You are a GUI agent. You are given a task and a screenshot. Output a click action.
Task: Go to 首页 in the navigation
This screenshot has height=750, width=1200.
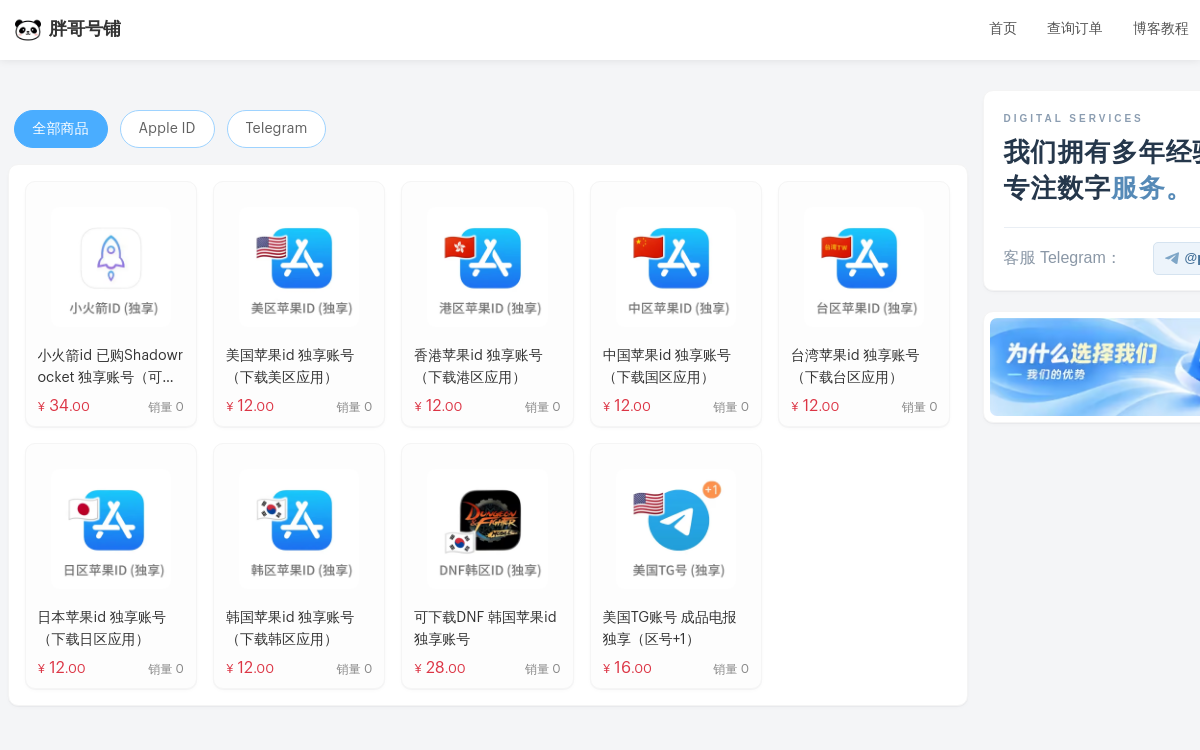[x=1003, y=28]
